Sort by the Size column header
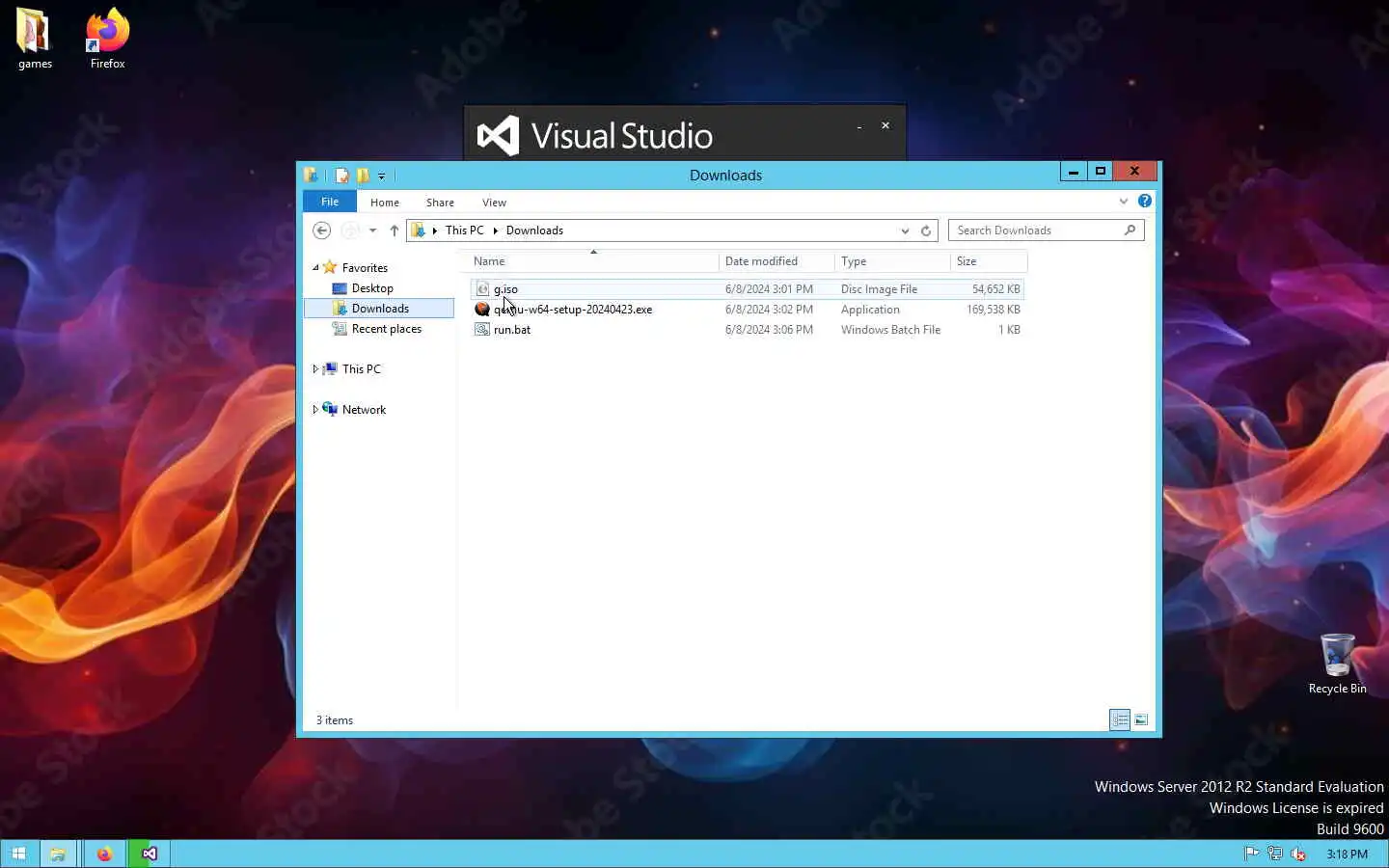Screen dimensions: 1389x868 tap(989, 261)
